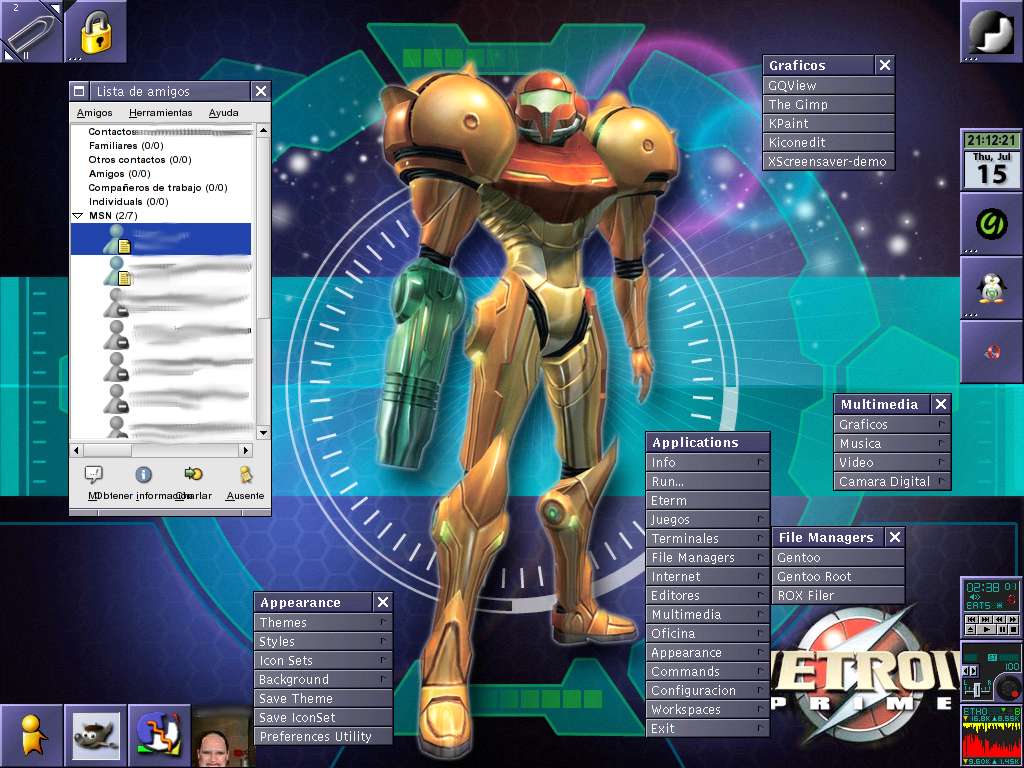This screenshot has width=1024, height=768.
Task: Pause the music player
Action: [1002, 630]
